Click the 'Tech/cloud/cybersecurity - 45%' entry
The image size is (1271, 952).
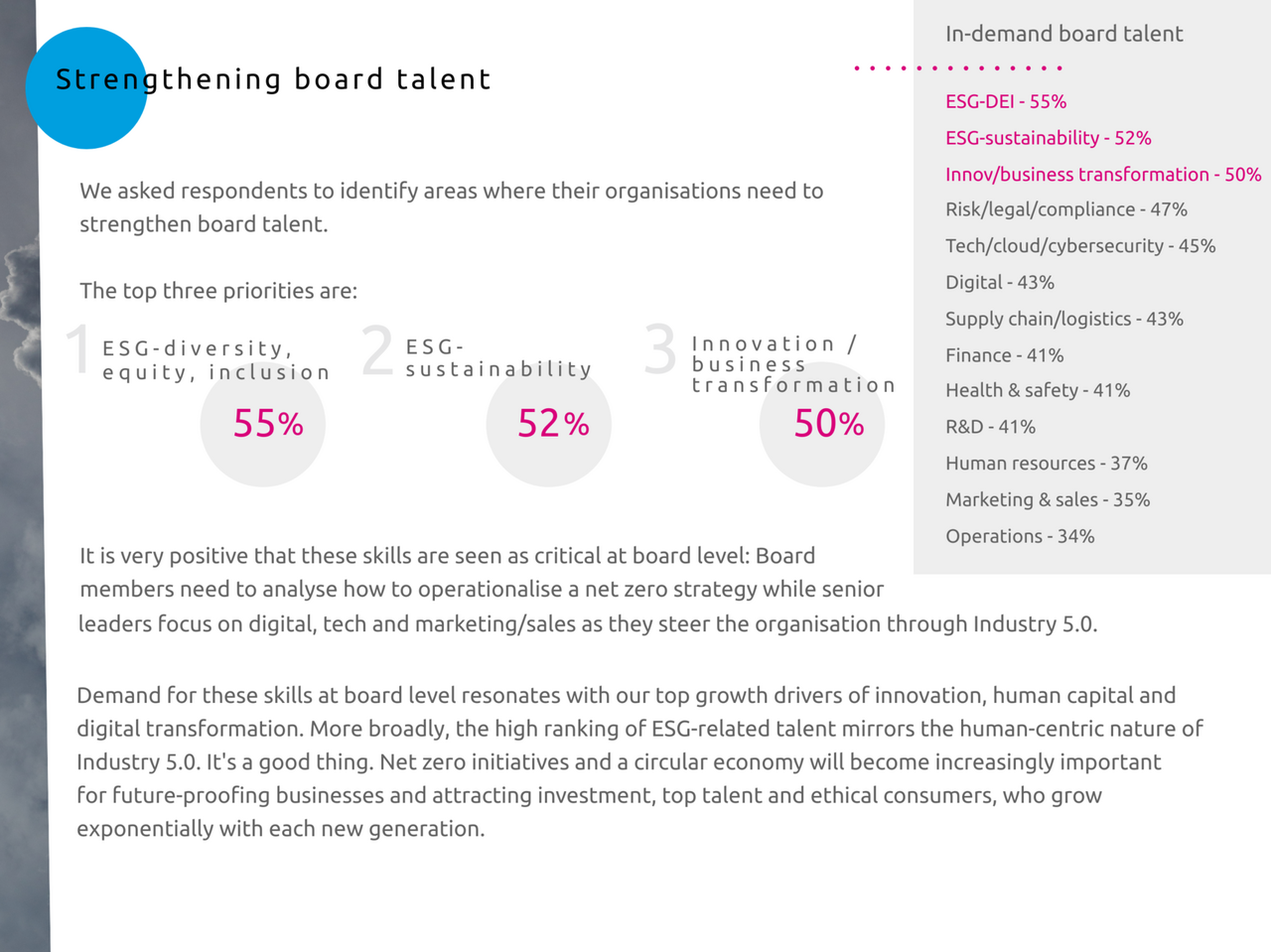[x=1079, y=246]
